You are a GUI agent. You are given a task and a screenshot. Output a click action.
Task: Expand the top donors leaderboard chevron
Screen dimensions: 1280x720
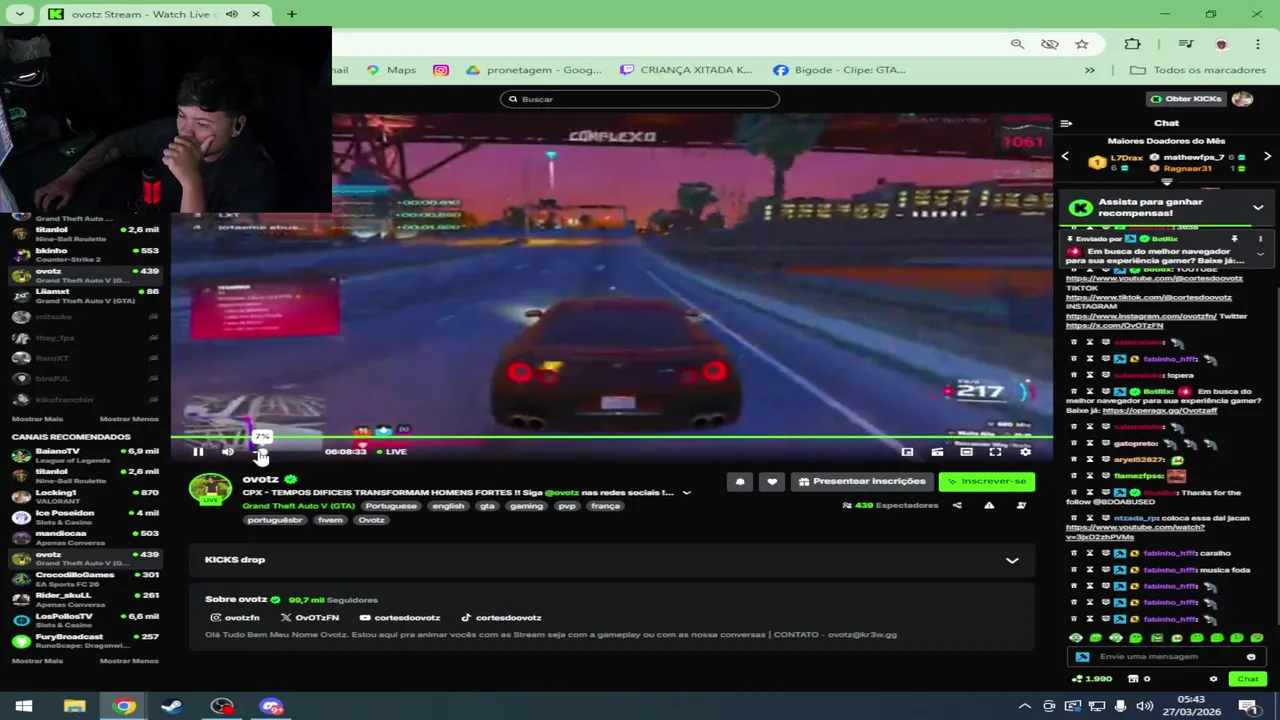1166,183
